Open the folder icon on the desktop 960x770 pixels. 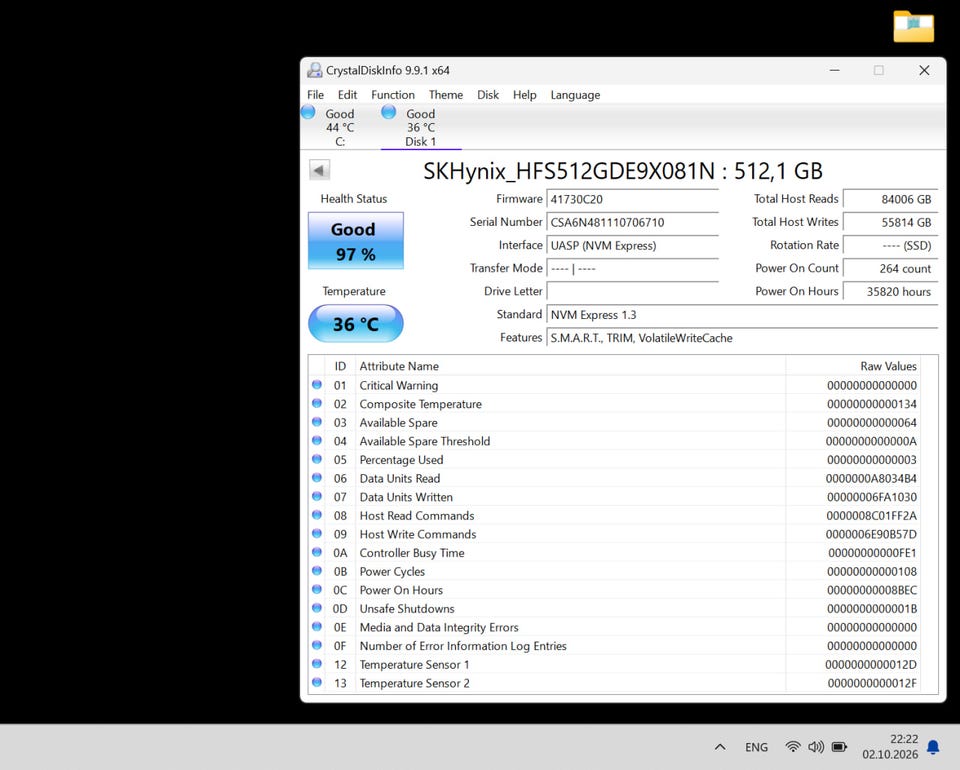coord(913,26)
